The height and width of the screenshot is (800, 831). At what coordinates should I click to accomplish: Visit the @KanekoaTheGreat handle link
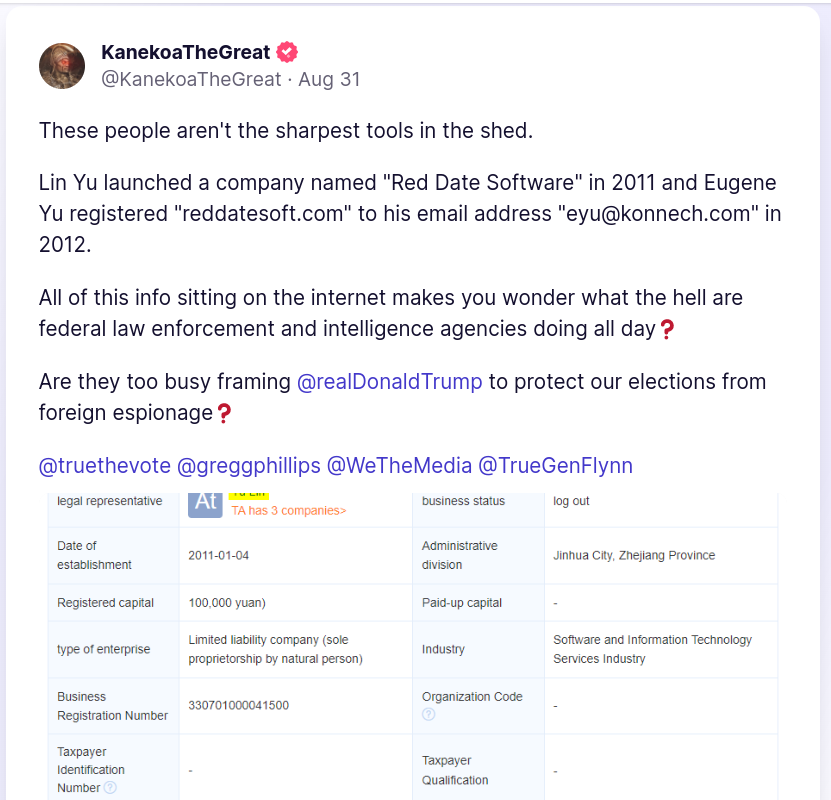click(191, 79)
